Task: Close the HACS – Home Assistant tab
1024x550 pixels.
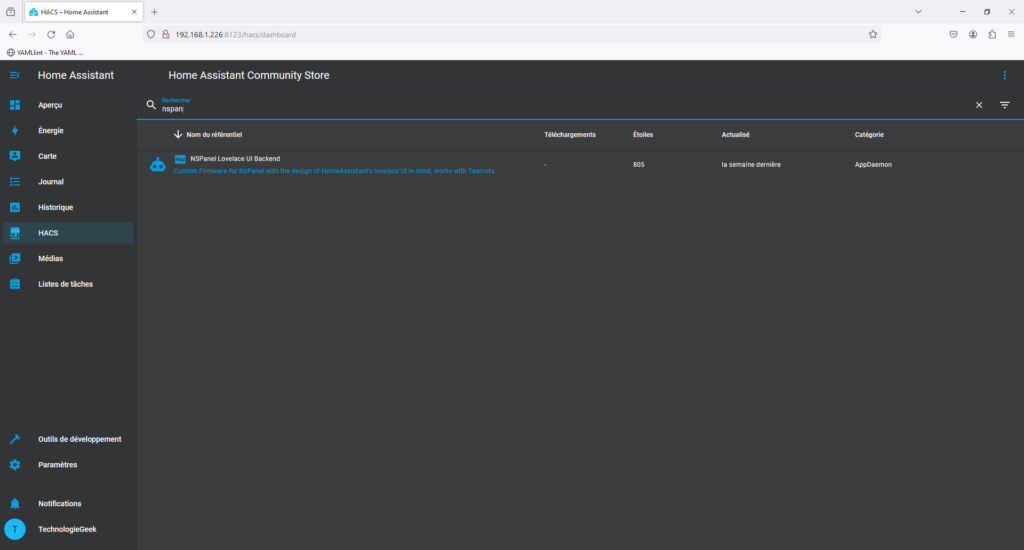Action: [134, 12]
